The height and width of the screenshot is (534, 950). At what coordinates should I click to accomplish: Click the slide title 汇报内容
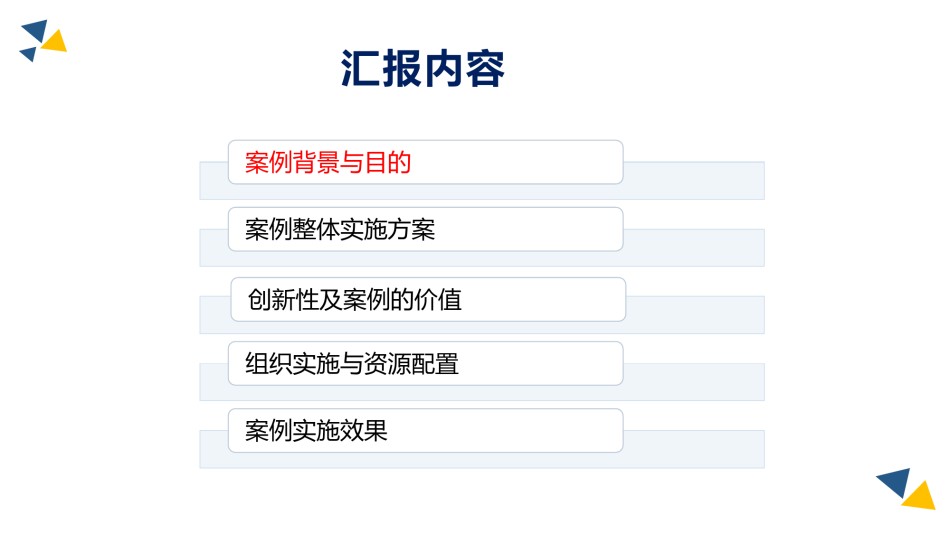pyautogui.click(x=422, y=68)
